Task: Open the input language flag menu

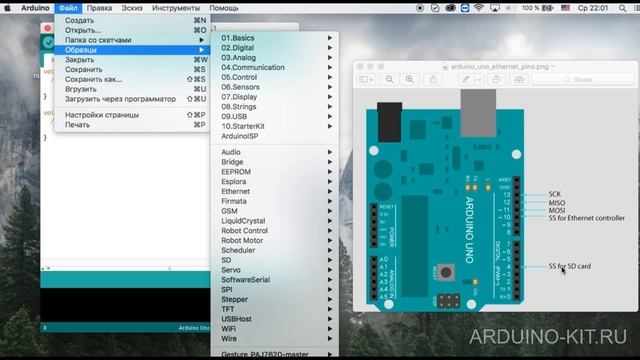Action: tap(565, 8)
